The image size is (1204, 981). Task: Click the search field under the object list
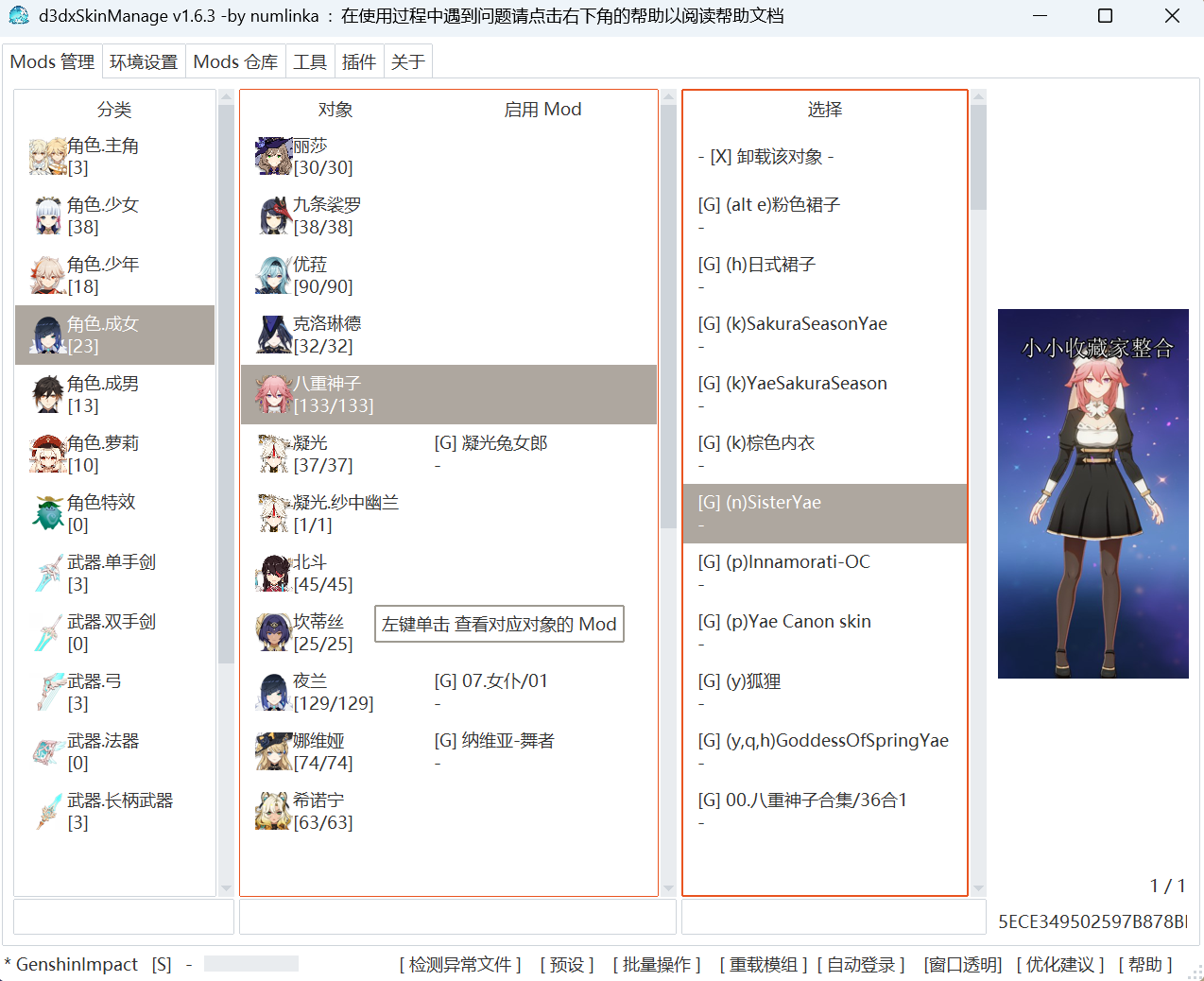pyautogui.click(x=458, y=917)
